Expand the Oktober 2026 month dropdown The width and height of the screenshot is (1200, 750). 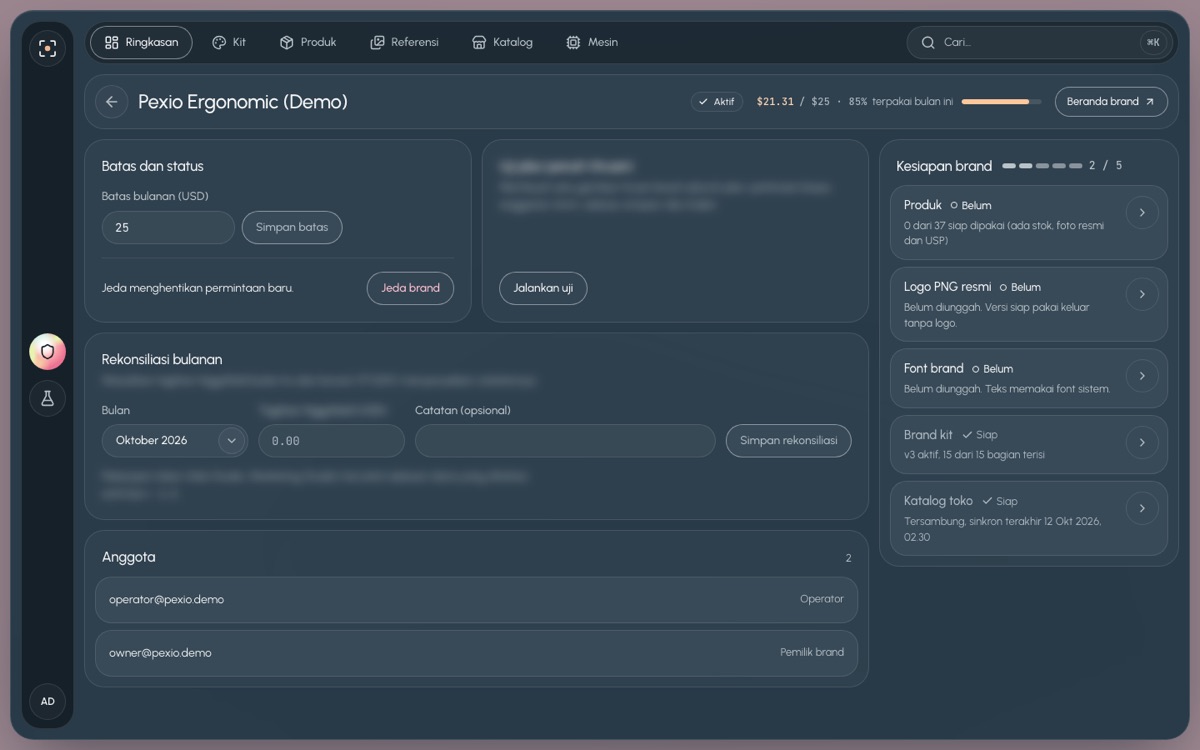point(175,440)
